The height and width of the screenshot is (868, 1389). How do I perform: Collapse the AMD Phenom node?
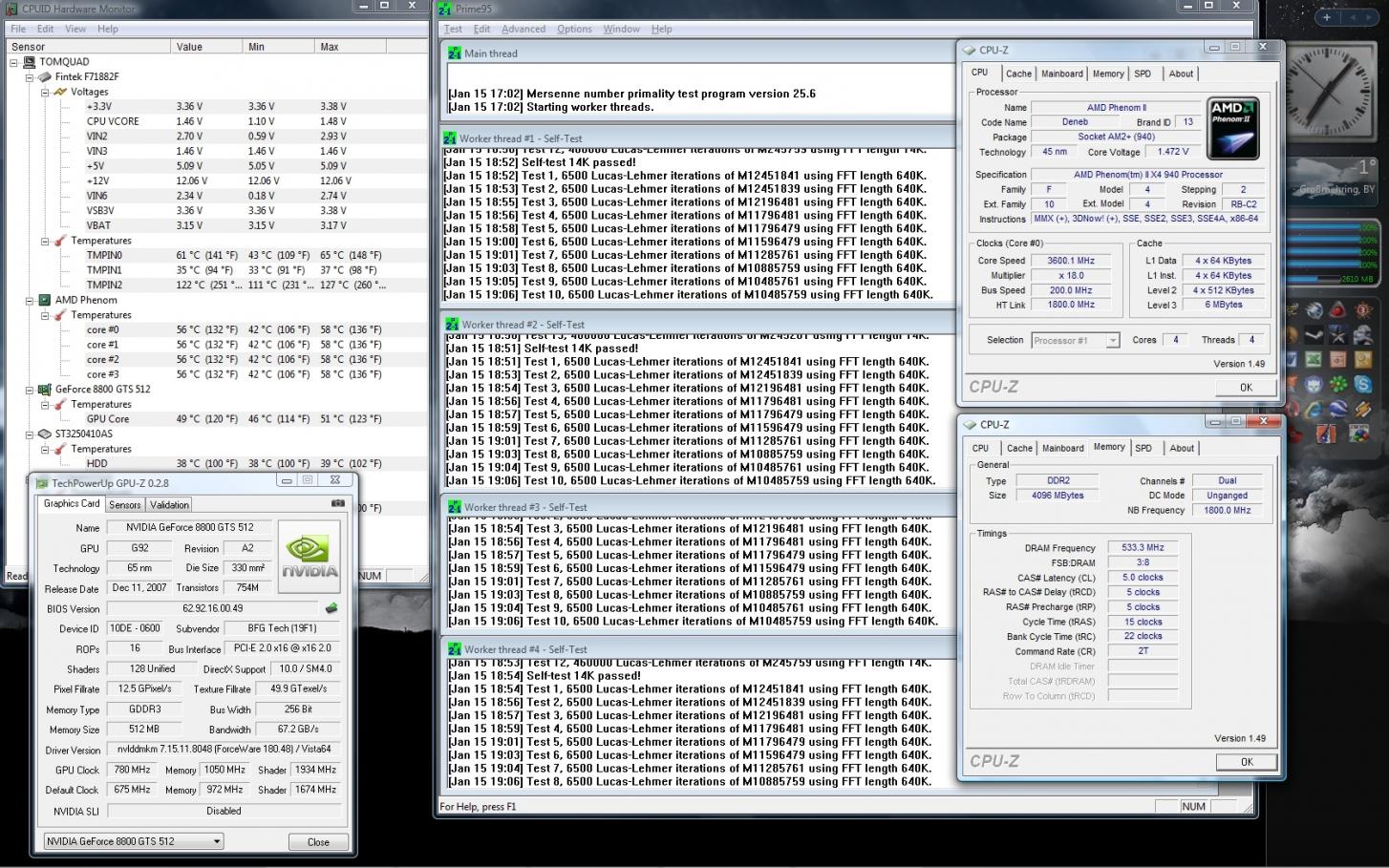29,300
